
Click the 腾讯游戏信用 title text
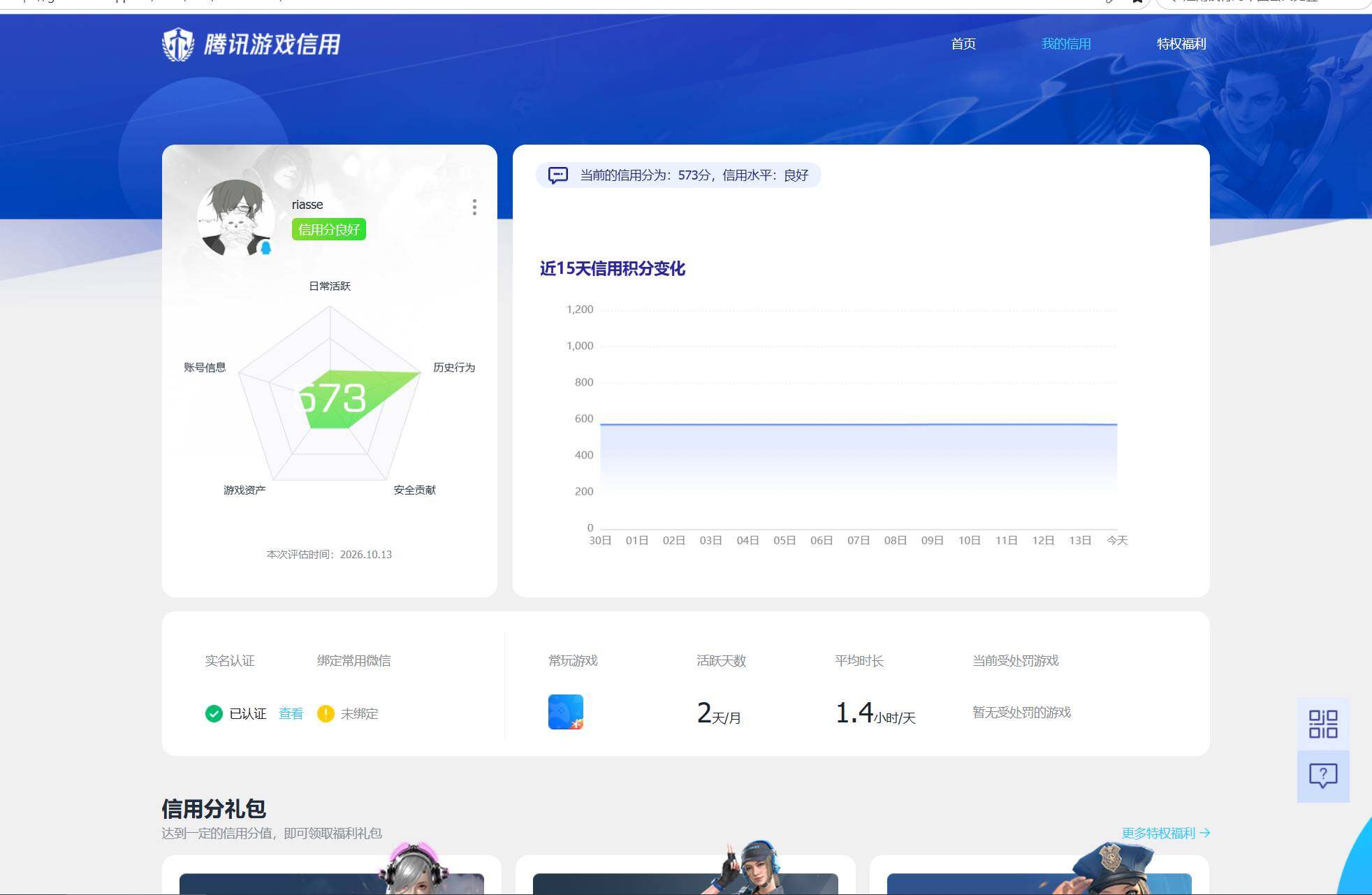pos(272,44)
